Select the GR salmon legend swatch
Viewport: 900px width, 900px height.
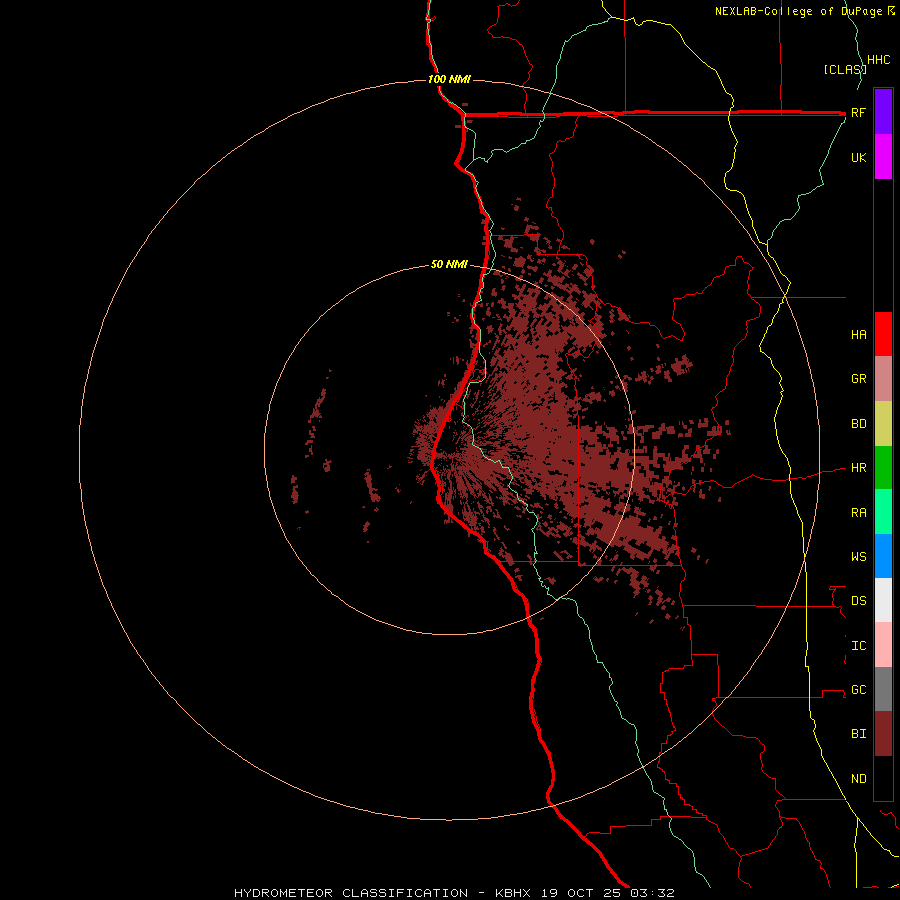(883, 379)
